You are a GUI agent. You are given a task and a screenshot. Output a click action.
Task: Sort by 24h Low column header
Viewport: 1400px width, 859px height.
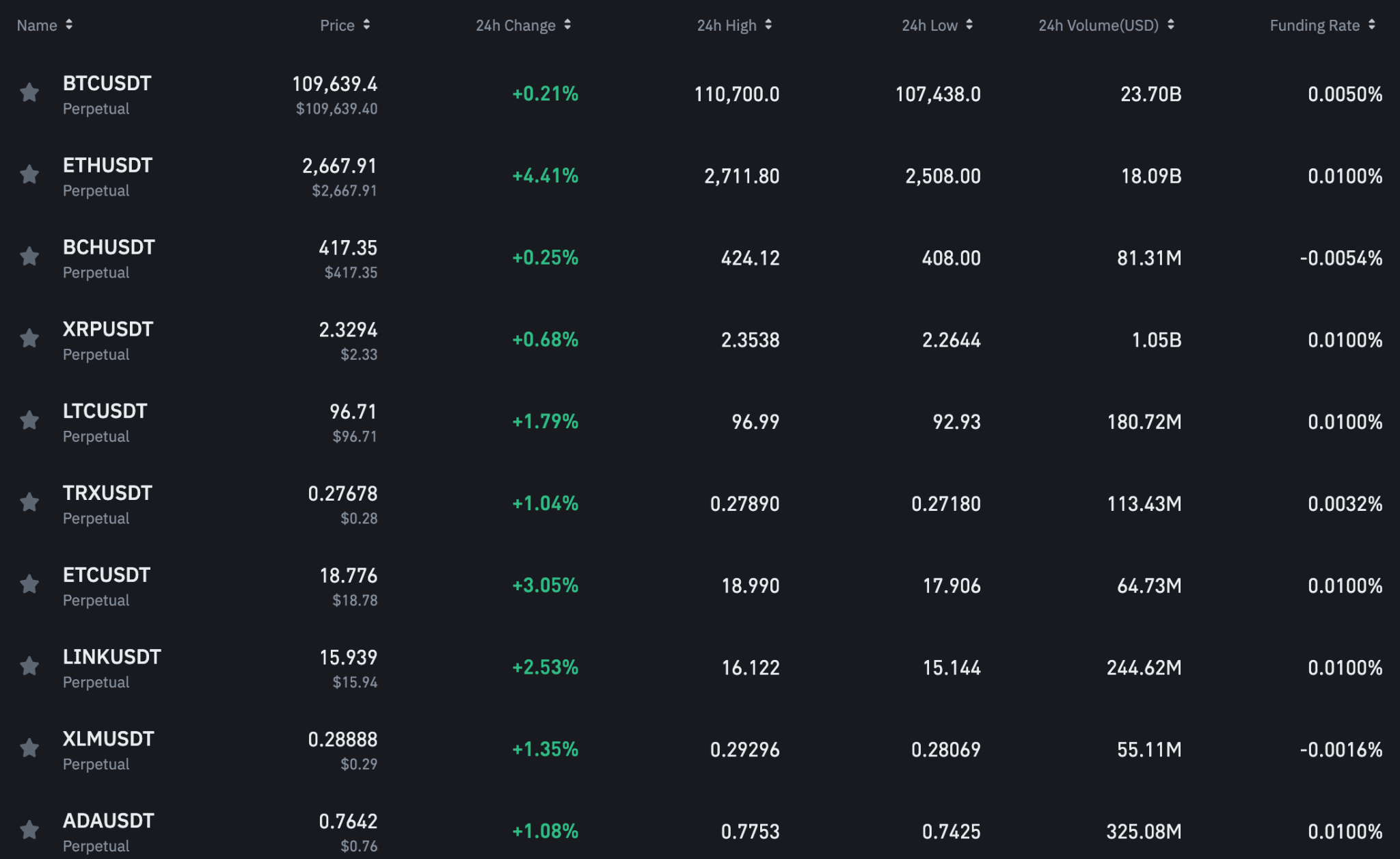937,25
